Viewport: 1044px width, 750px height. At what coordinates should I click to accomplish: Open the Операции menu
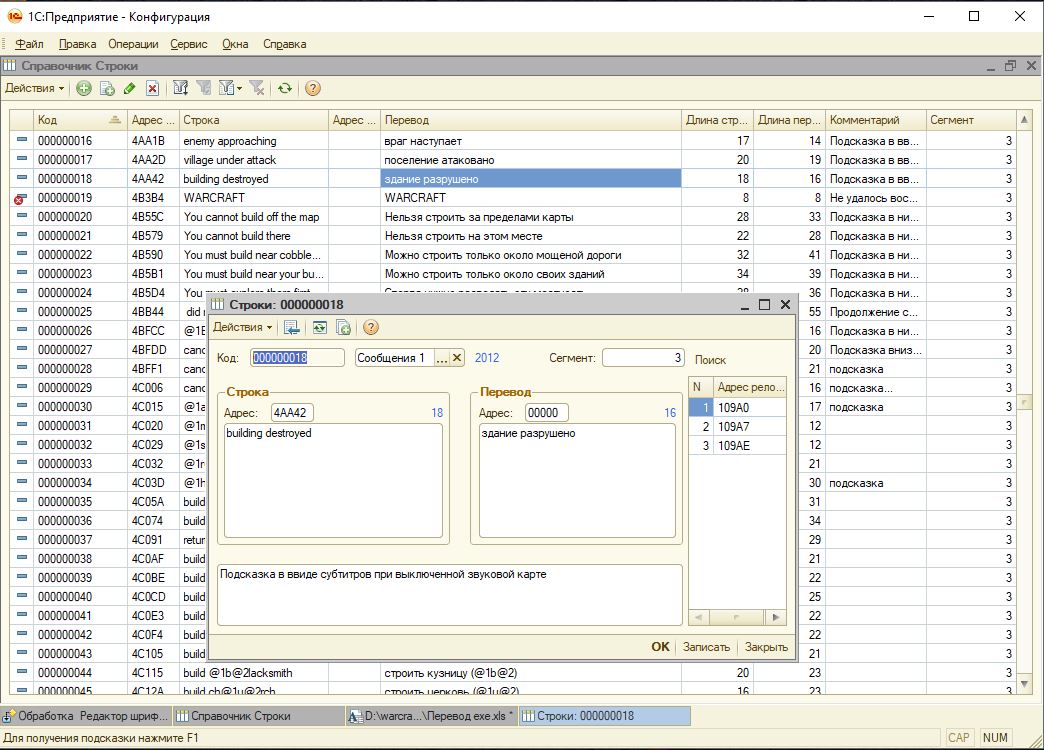click(x=133, y=44)
